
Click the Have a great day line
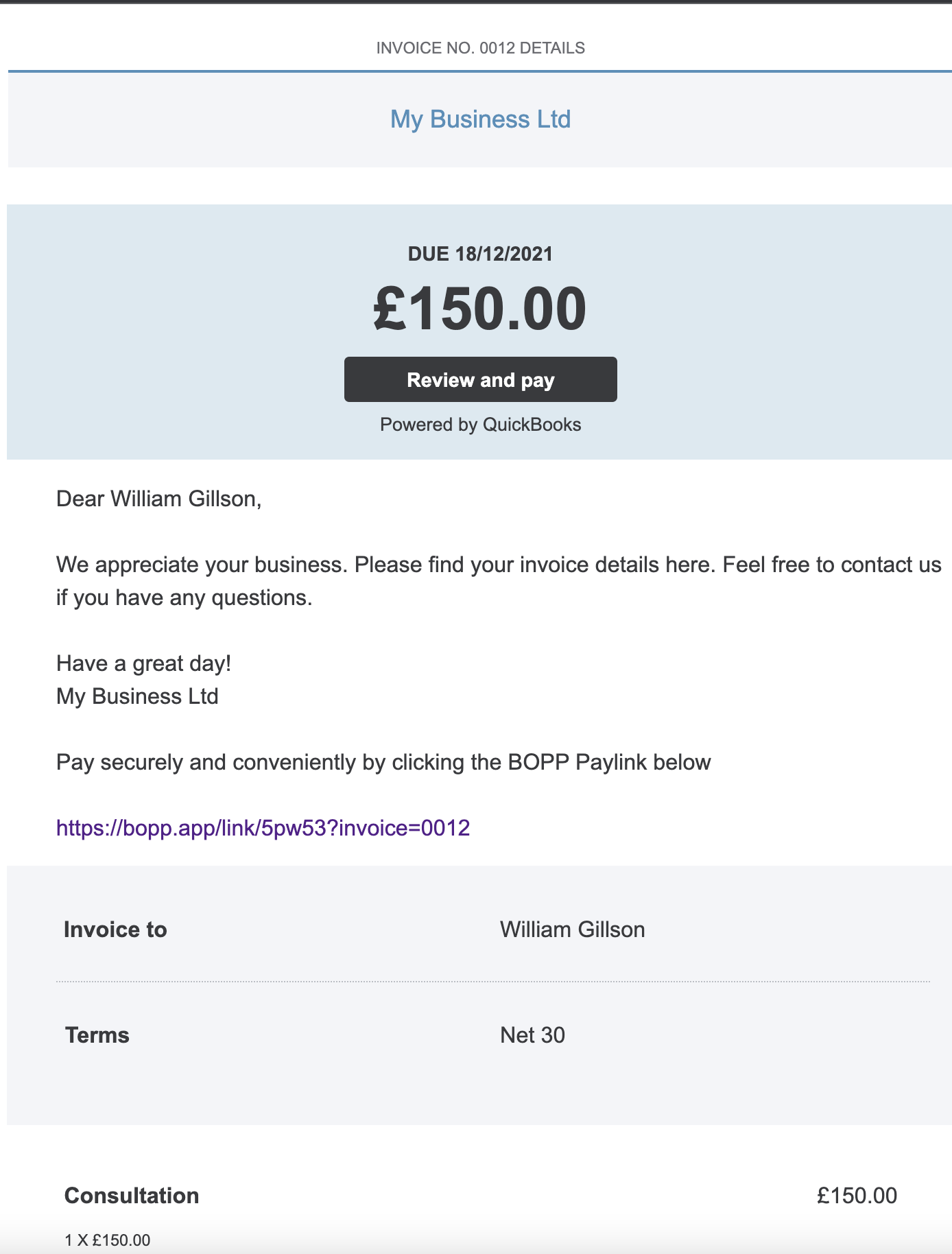point(143,663)
